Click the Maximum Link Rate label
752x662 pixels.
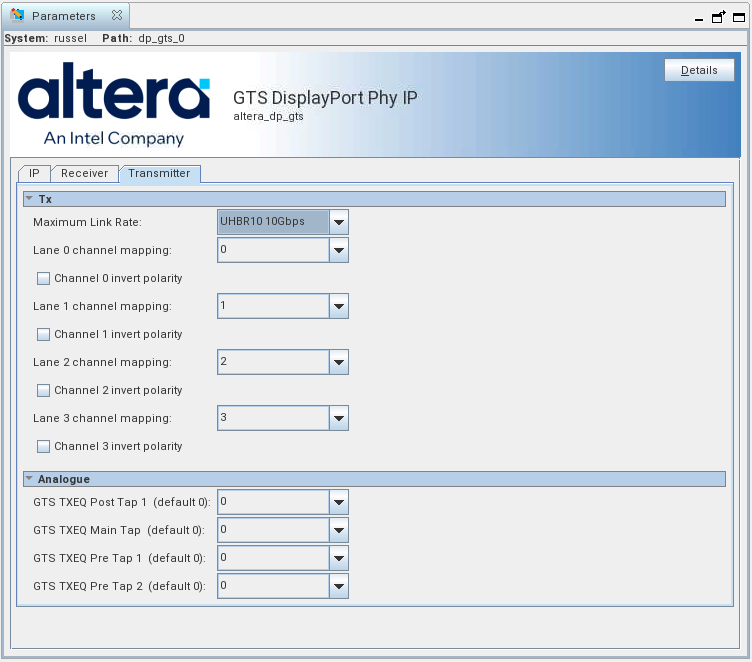click(x=87, y=222)
